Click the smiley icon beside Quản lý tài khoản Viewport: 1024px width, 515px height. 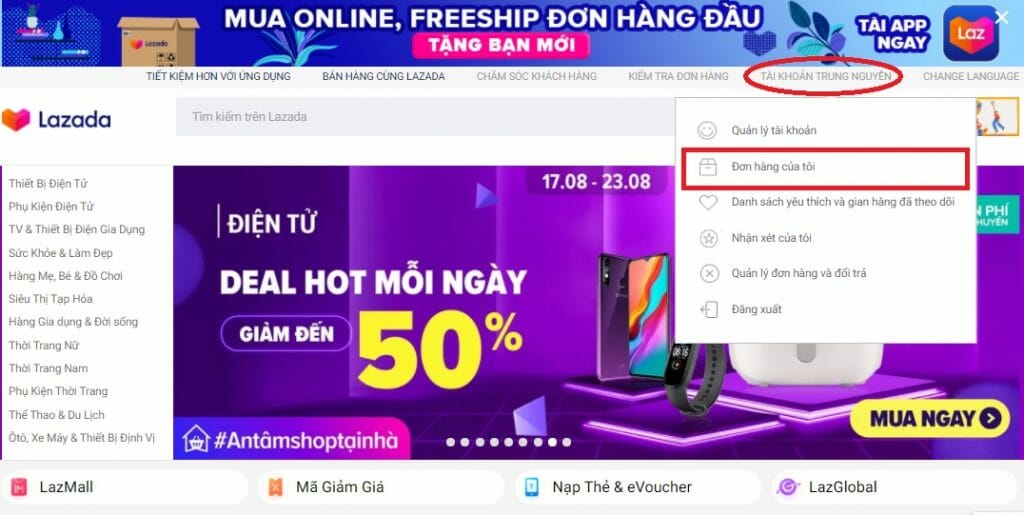pyautogui.click(x=707, y=131)
